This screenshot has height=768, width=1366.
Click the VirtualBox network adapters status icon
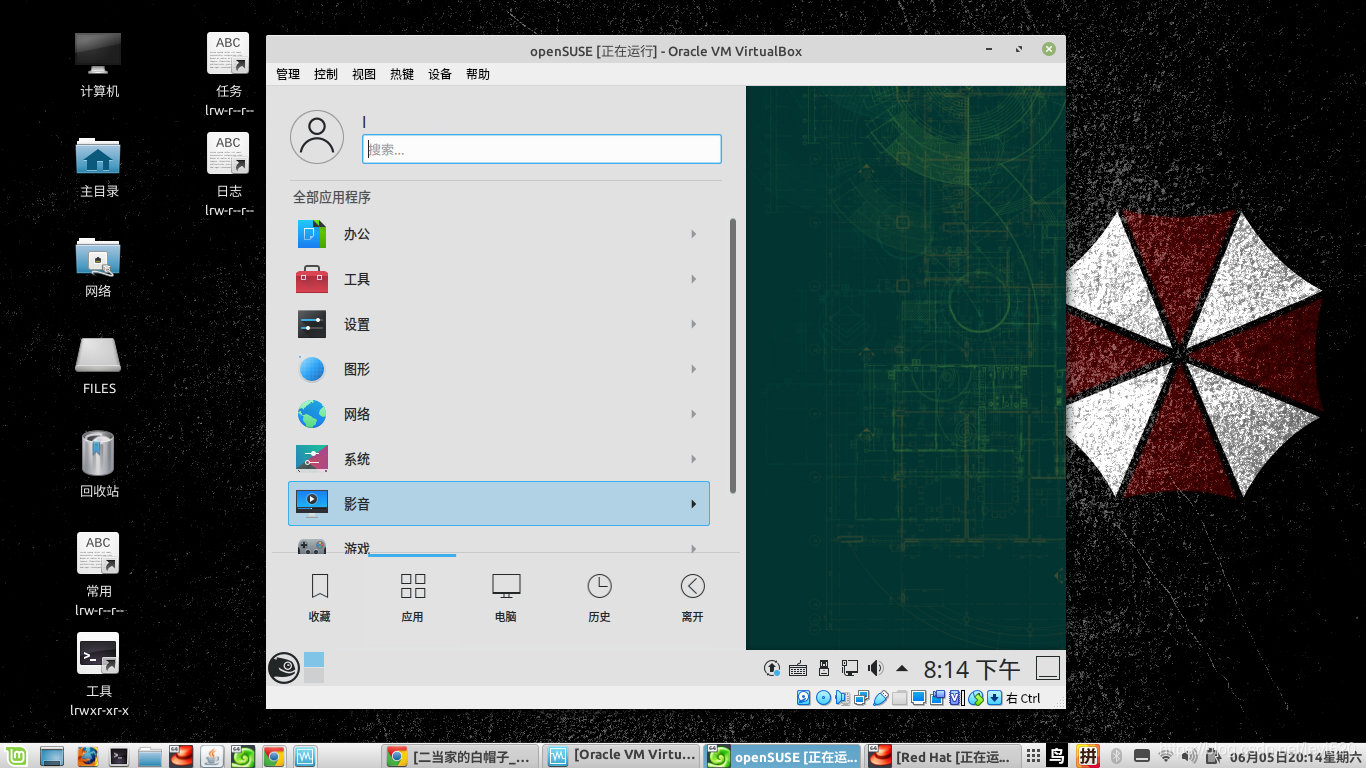point(861,698)
